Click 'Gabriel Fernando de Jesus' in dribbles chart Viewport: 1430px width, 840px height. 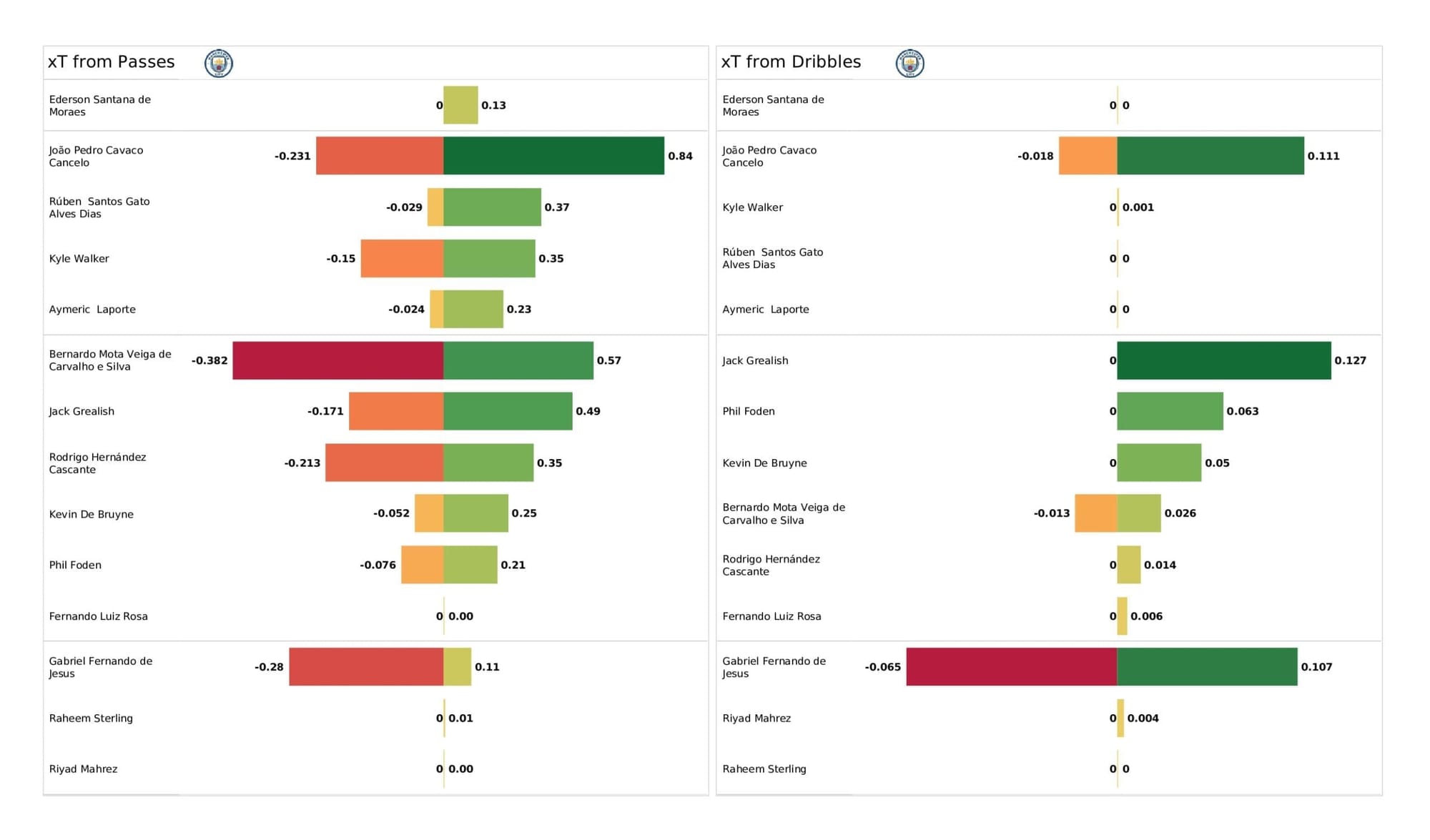pyautogui.click(x=774, y=667)
